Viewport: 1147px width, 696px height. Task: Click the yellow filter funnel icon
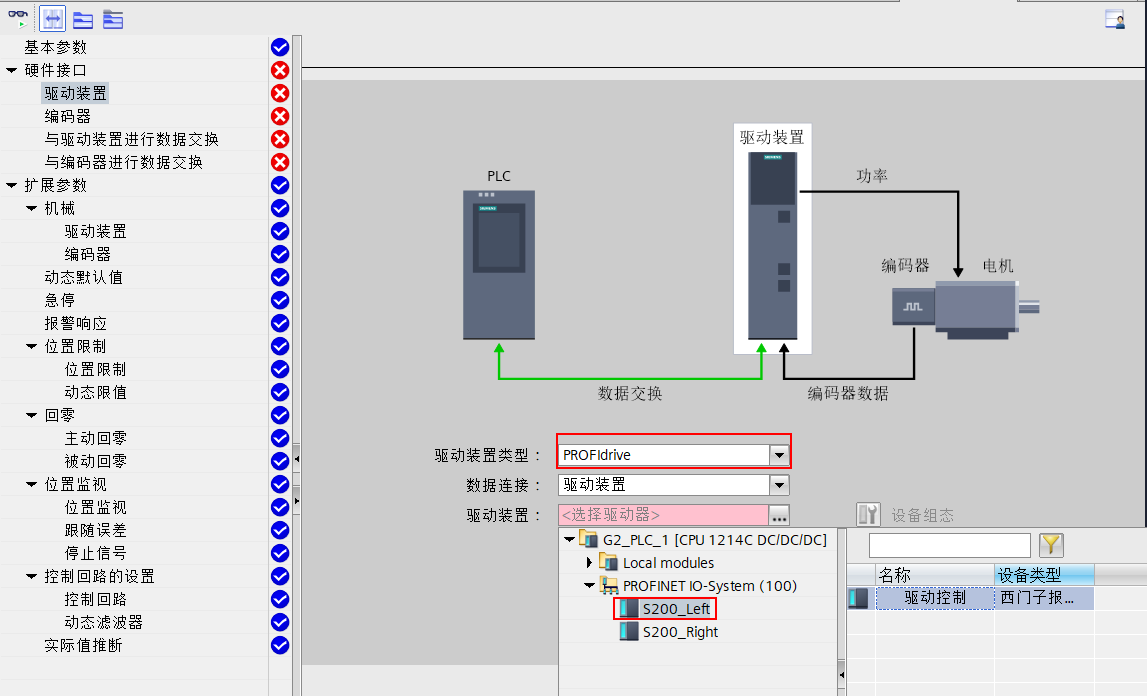(1050, 545)
